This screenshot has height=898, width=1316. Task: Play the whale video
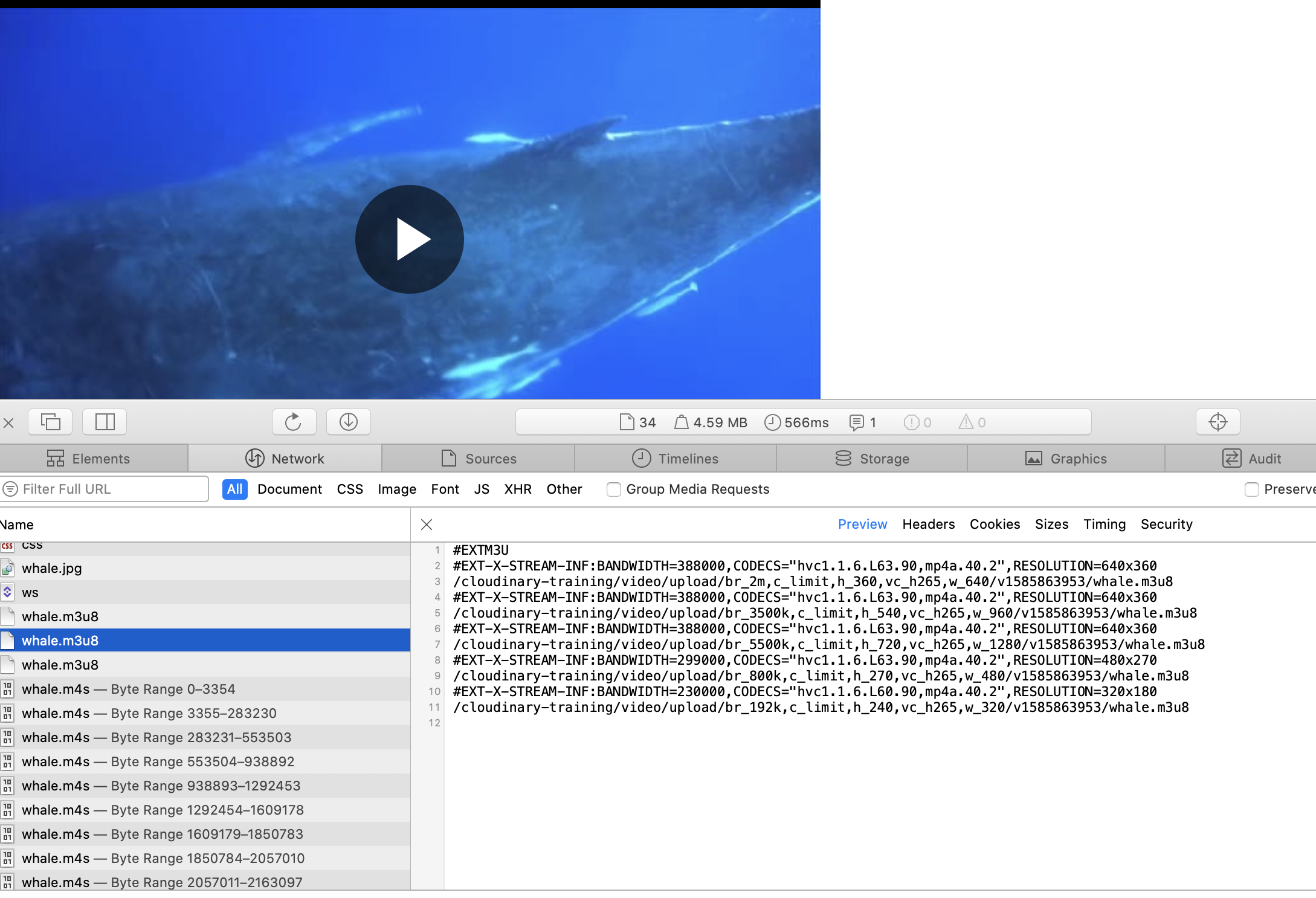410,239
